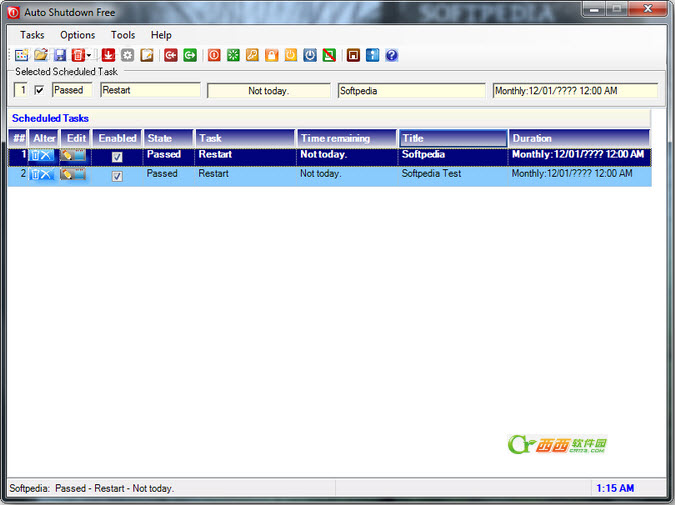Click the orange key log-off icon
675x505 pixels.
[252, 55]
